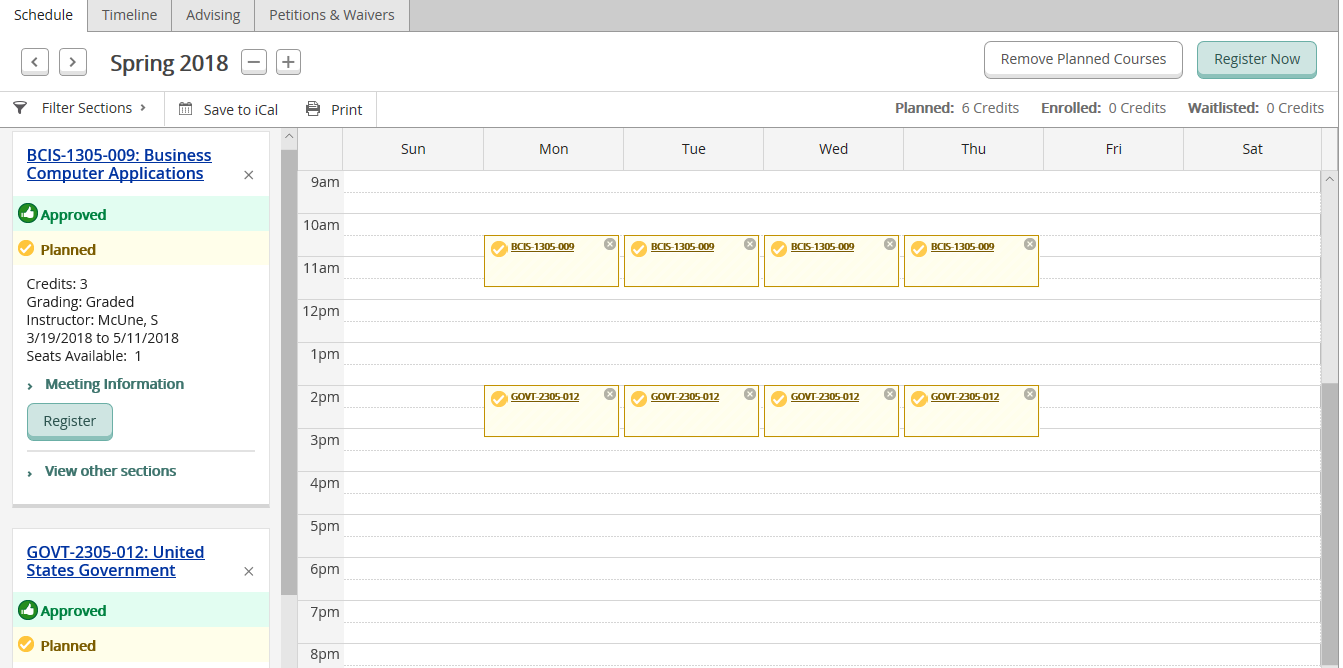Click Seats Available: 1 text
This screenshot has height=668, width=1343.
point(84,356)
